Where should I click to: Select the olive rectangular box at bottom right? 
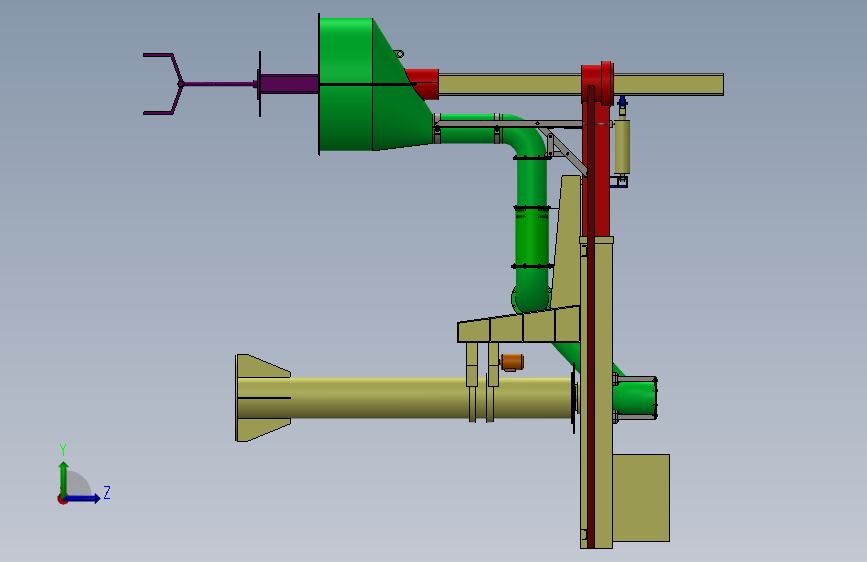click(x=641, y=498)
